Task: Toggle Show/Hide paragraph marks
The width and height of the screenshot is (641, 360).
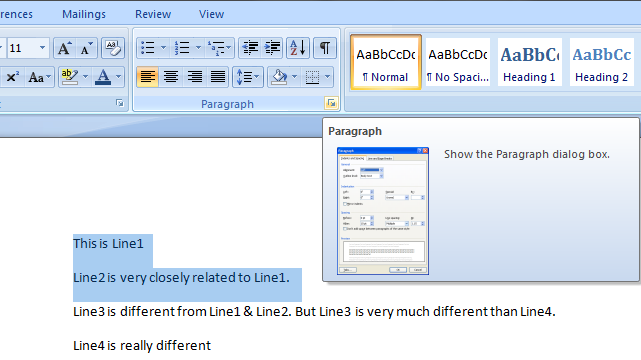Action: (x=325, y=48)
